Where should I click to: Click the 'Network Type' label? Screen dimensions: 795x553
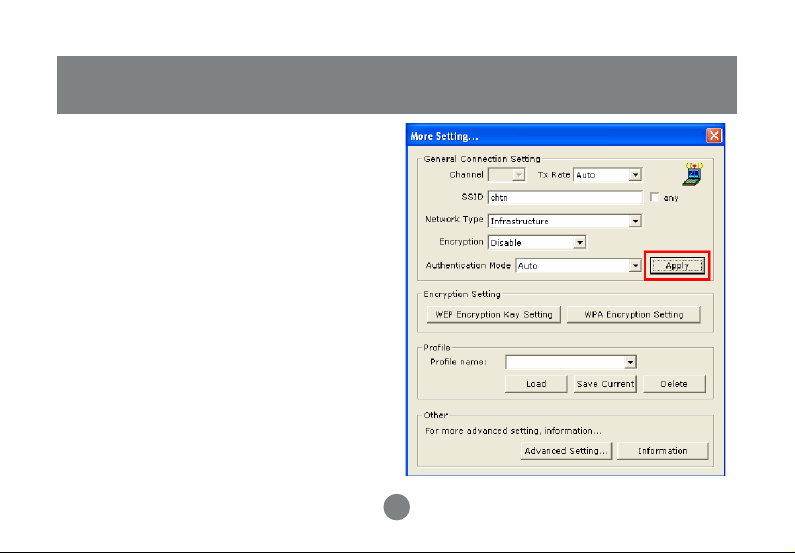coord(454,219)
